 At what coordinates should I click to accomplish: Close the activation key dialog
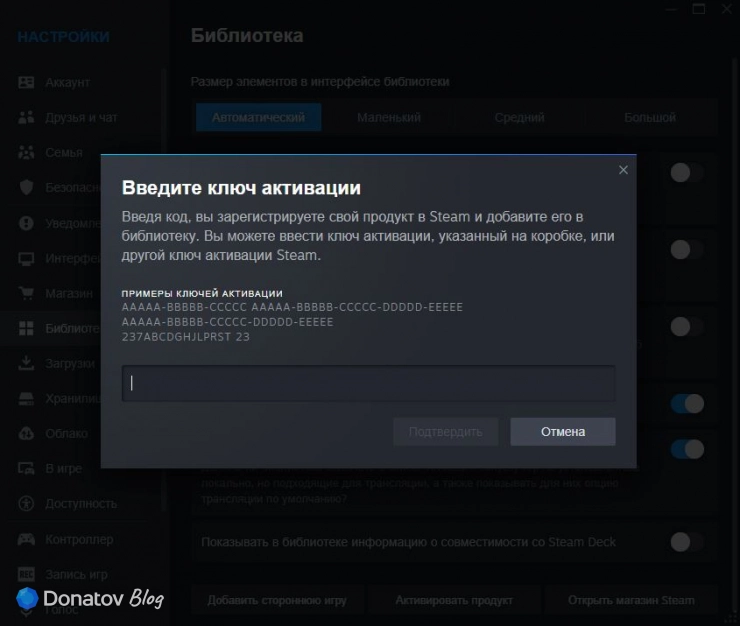click(623, 170)
